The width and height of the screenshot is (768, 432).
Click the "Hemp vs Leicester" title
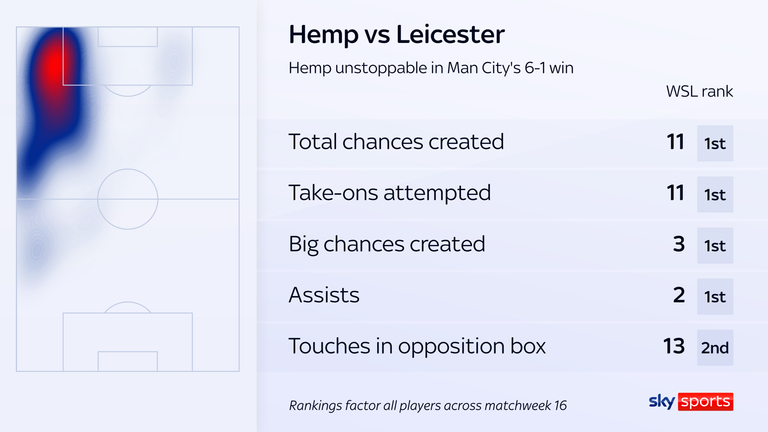[396, 34]
